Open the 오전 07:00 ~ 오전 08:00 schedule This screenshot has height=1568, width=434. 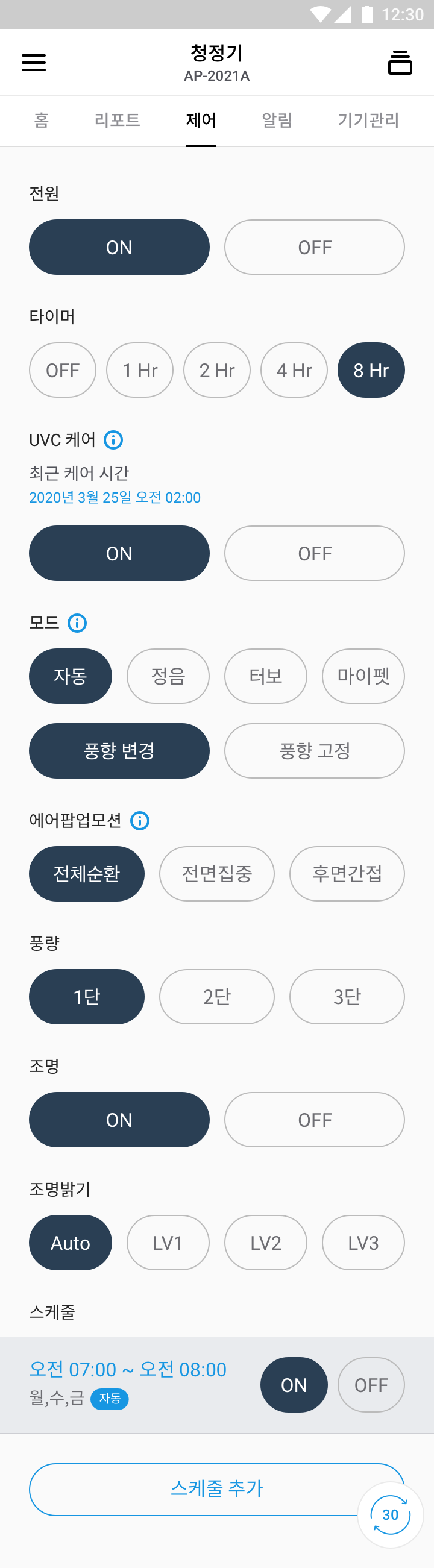point(128,1370)
